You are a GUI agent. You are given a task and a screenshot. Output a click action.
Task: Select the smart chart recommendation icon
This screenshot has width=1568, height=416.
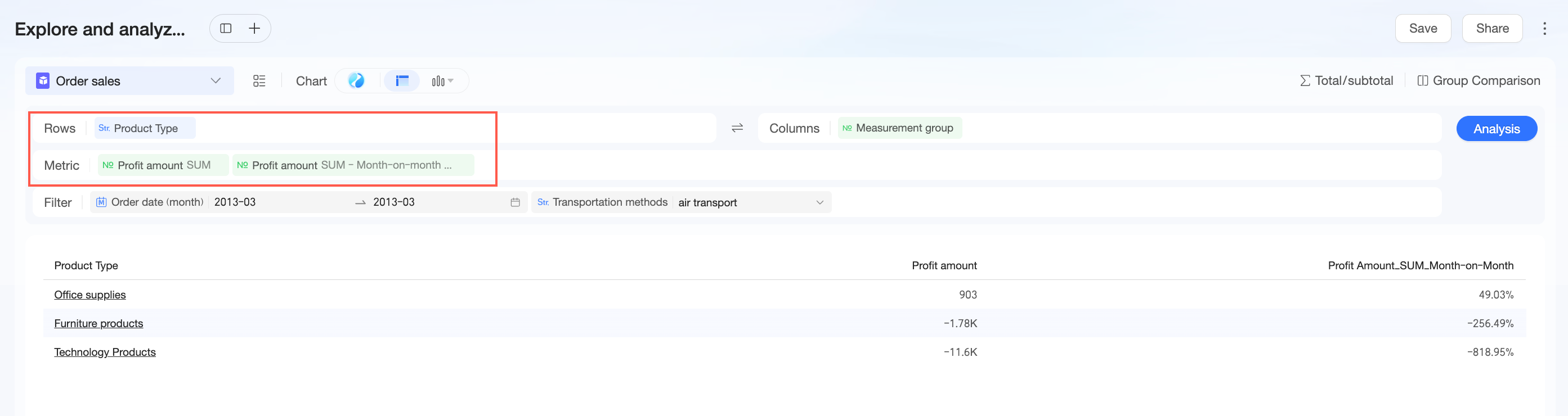[356, 80]
